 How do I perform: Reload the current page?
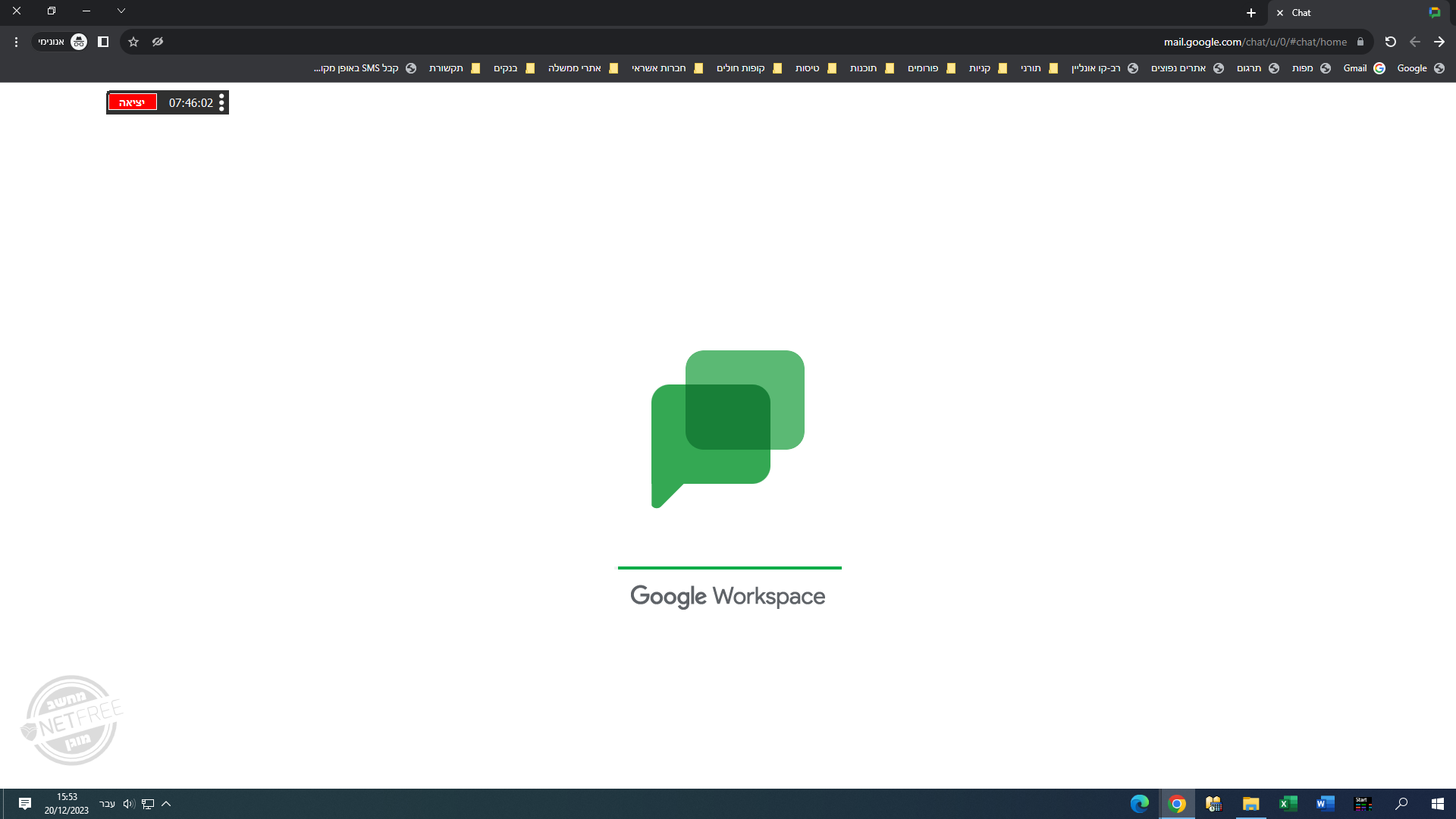click(x=1391, y=42)
